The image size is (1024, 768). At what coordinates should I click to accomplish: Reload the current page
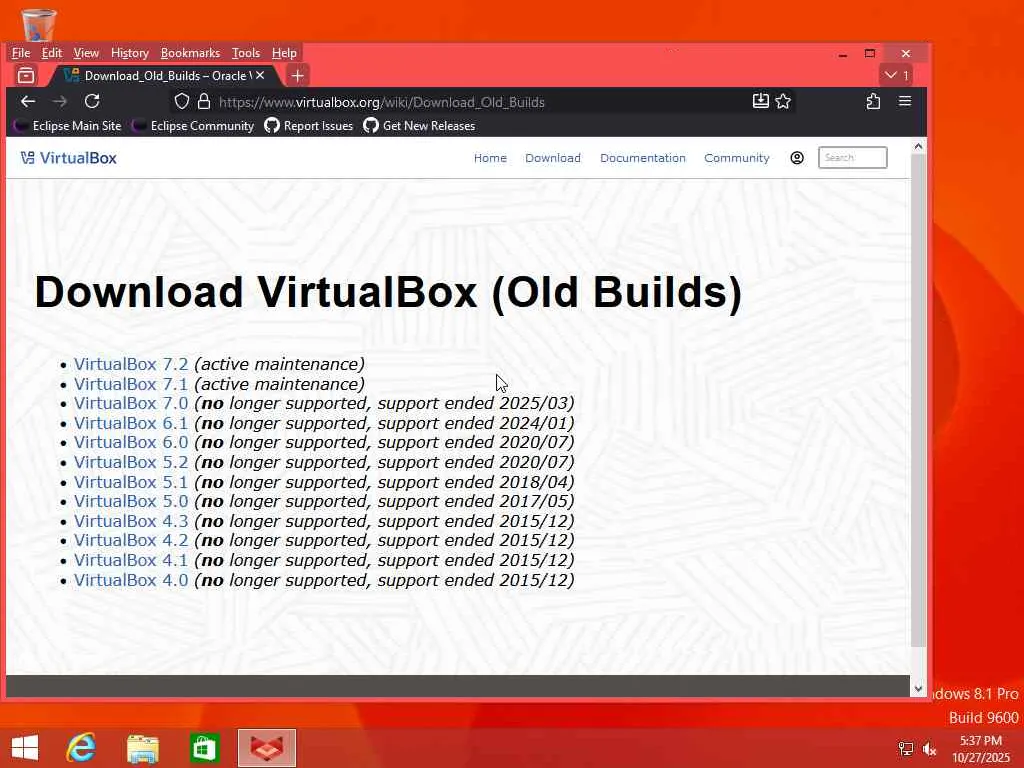coord(92,101)
